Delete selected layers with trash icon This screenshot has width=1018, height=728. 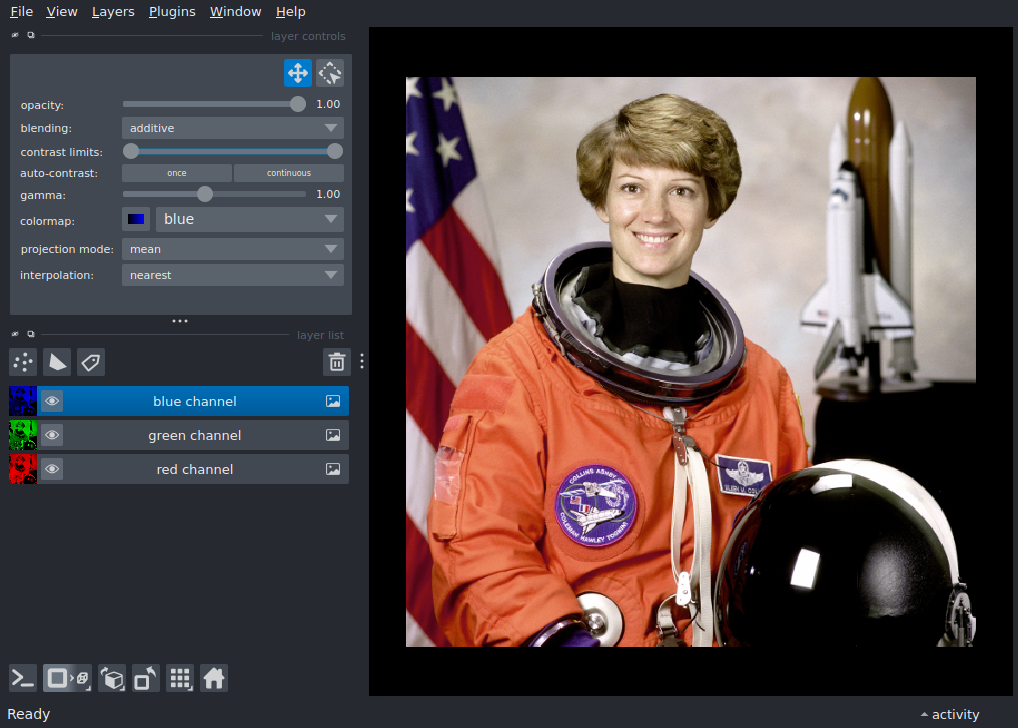(337, 362)
